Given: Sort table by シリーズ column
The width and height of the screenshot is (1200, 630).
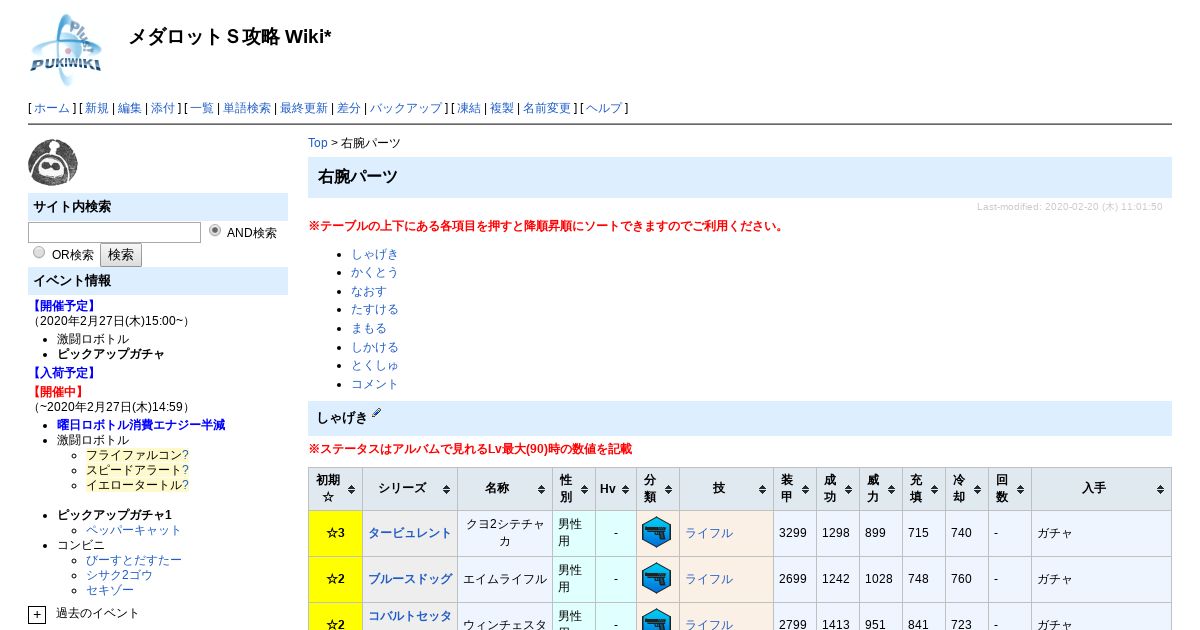Looking at the screenshot, I should (409, 489).
